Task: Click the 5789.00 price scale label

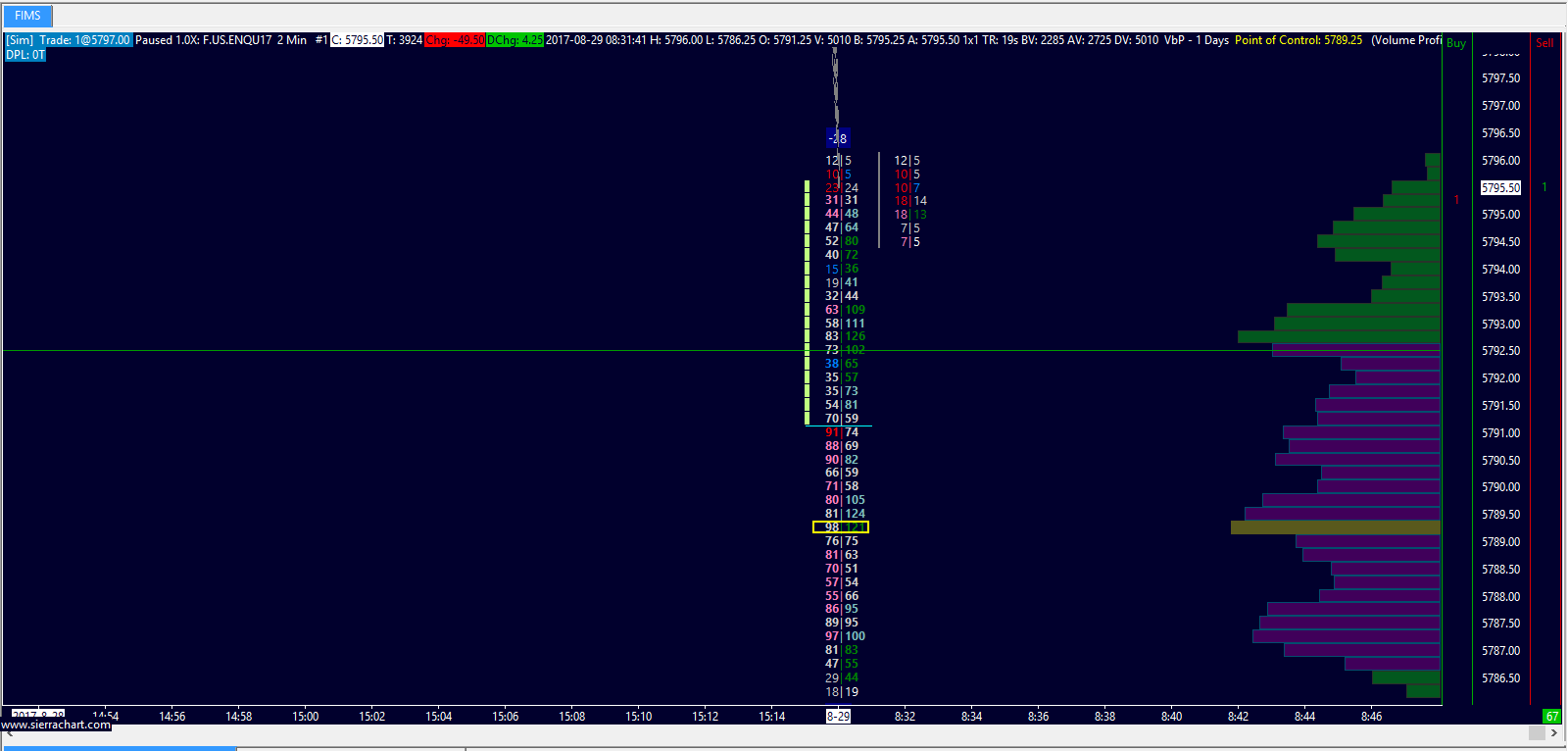Action: coord(1501,542)
